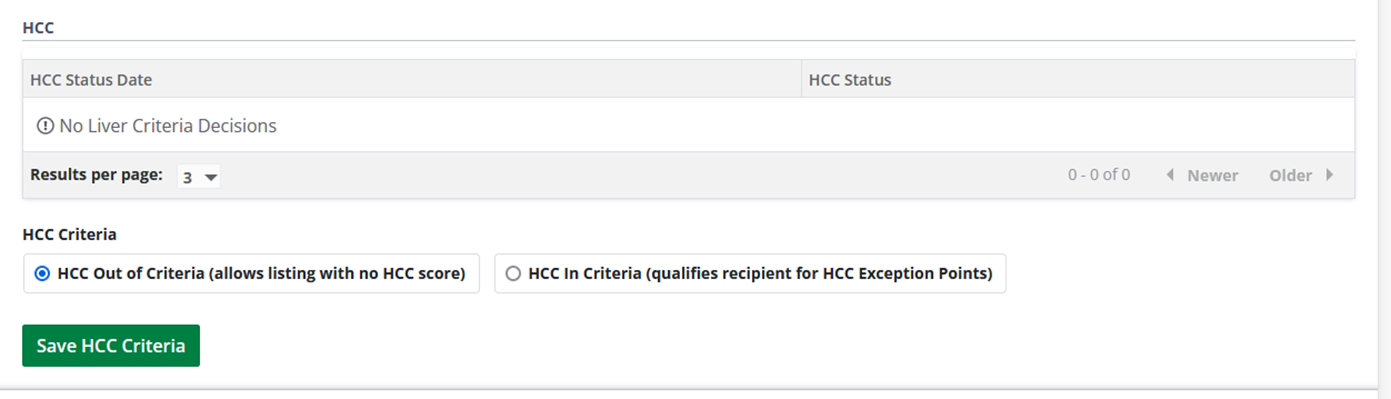Select the HCC Out of Criteria radio button
Image resolution: width=1391 pixels, height=399 pixels.
[x=42, y=274]
